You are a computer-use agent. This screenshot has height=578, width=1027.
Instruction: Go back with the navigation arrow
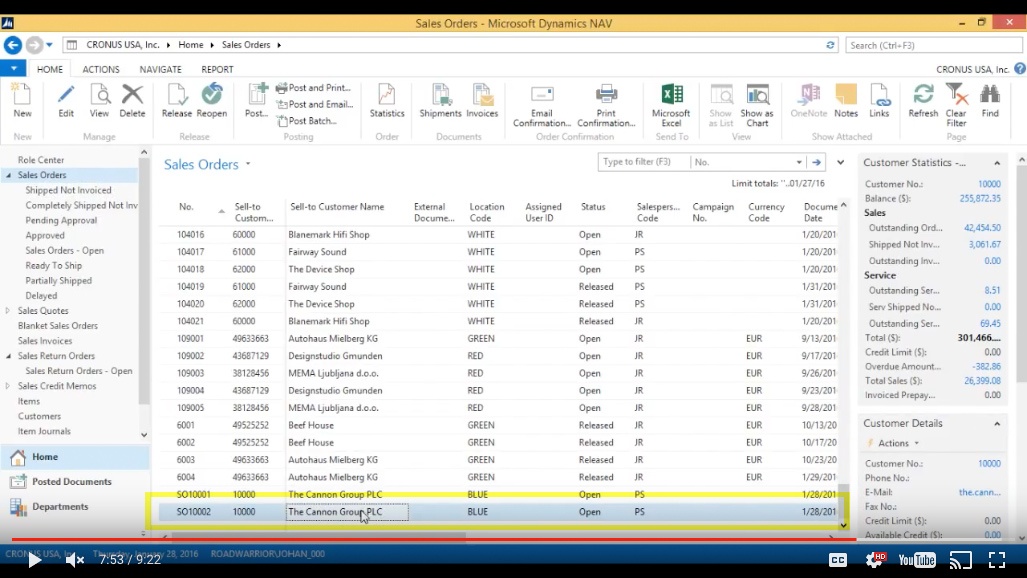(x=12, y=45)
